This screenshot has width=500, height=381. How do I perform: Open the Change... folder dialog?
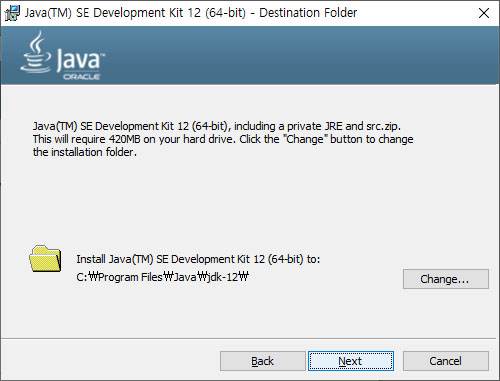446,279
